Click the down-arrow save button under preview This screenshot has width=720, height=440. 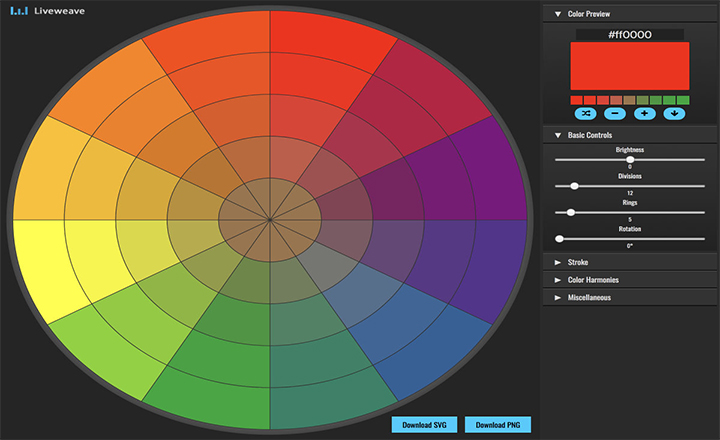tap(674, 113)
